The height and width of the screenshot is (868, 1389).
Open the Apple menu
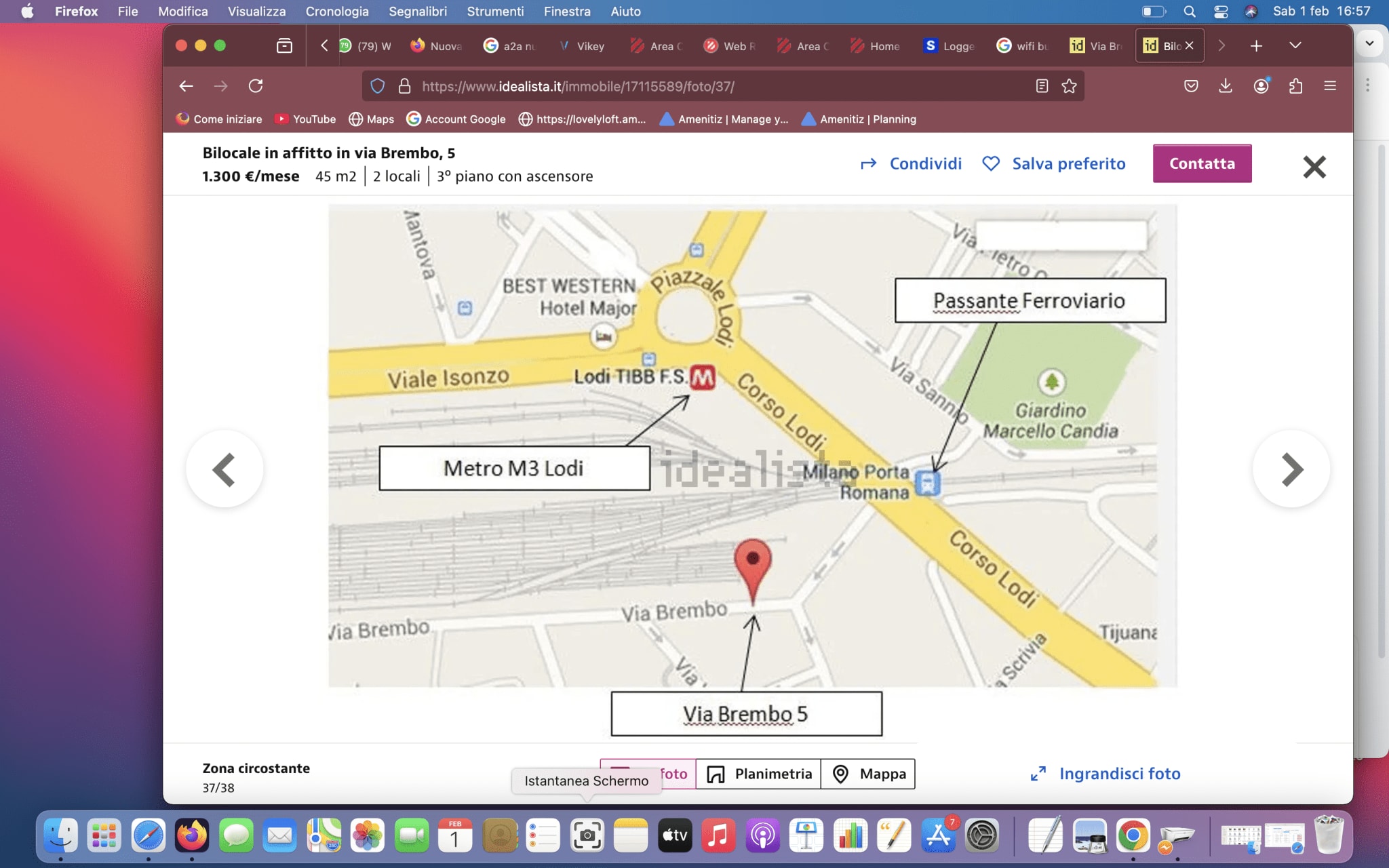pyautogui.click(x=27, y=12)
